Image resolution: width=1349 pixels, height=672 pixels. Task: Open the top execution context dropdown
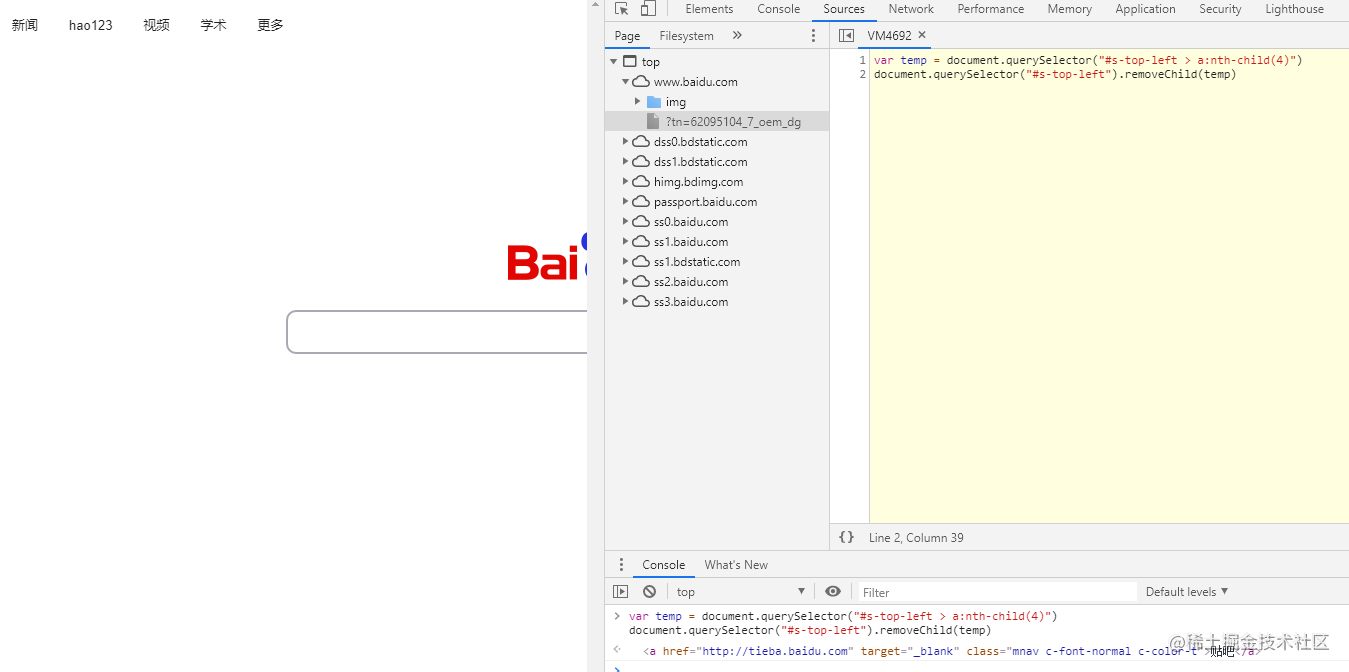click(x=740, y=592)
